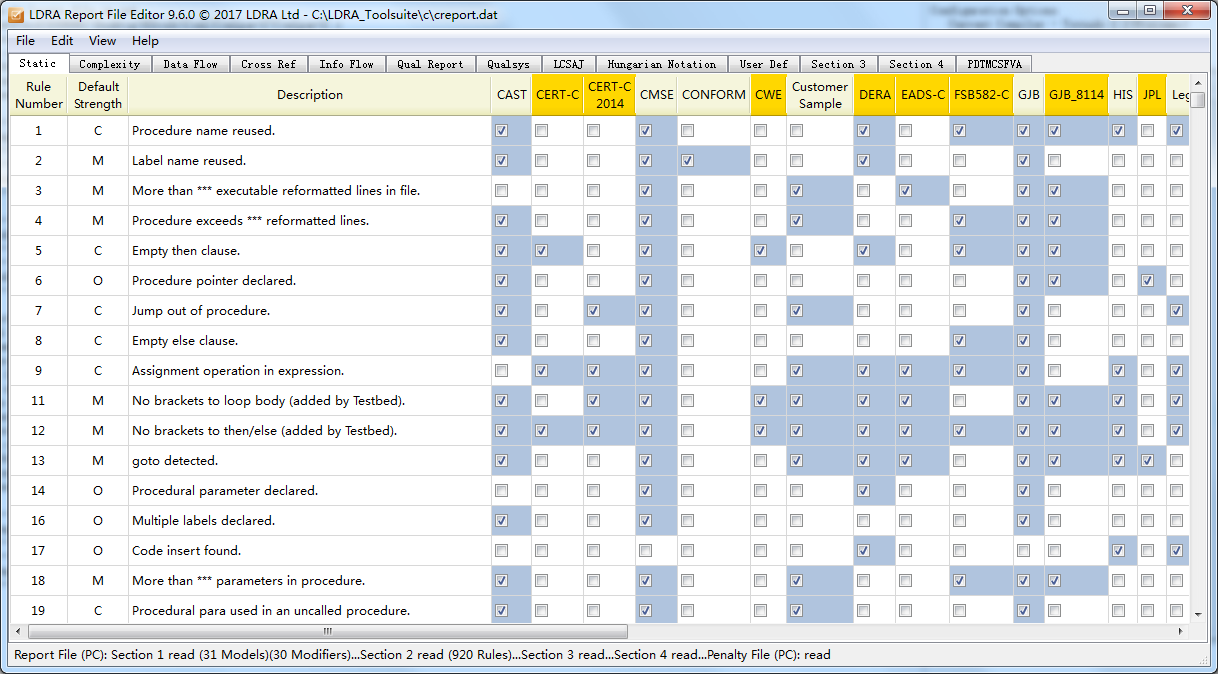Select the Customer Sample column header
The height and width of the screenshot is (674, 1218).
click(820, 95)
